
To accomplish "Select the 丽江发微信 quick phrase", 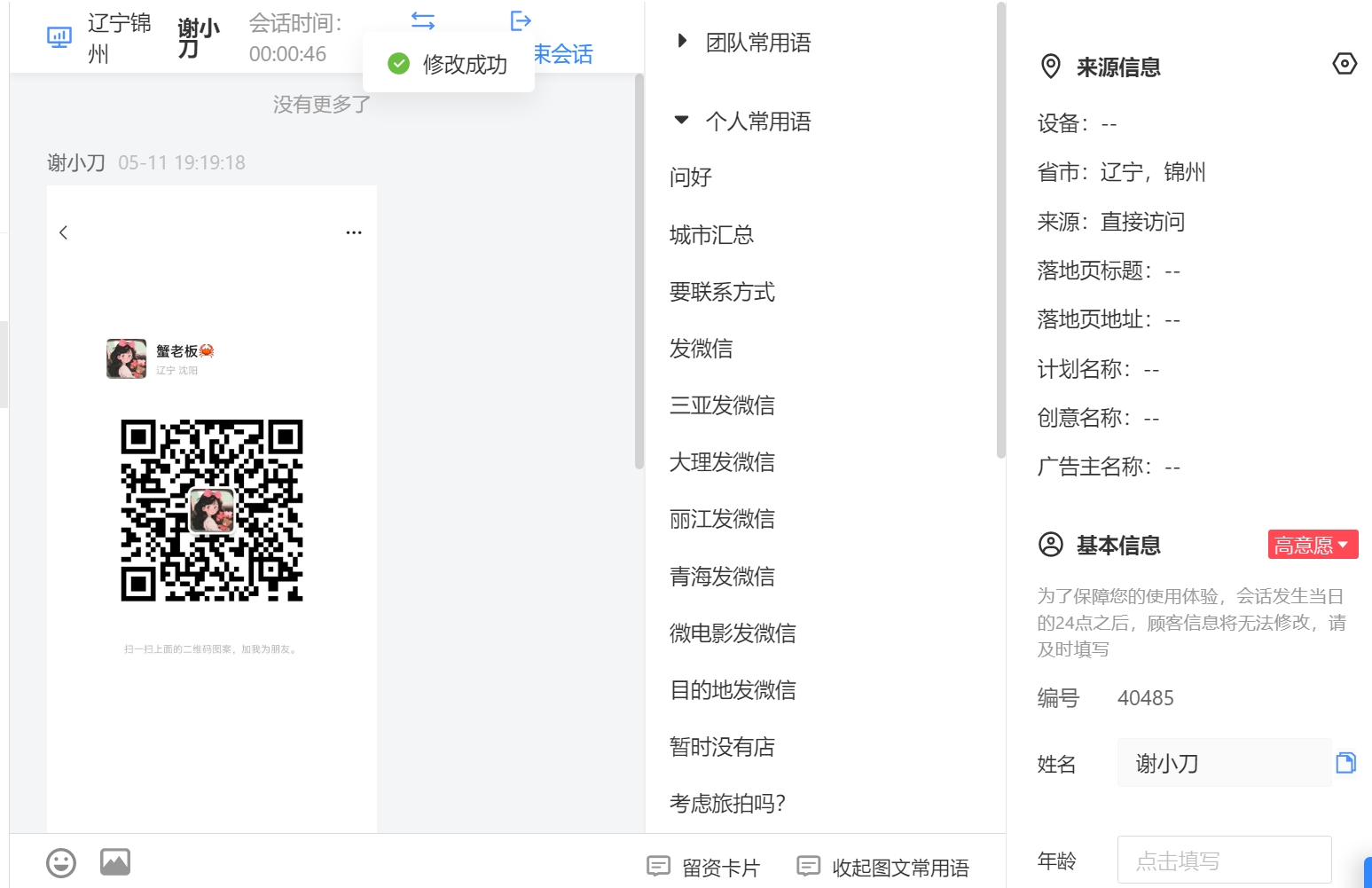I will pos(723,519).
